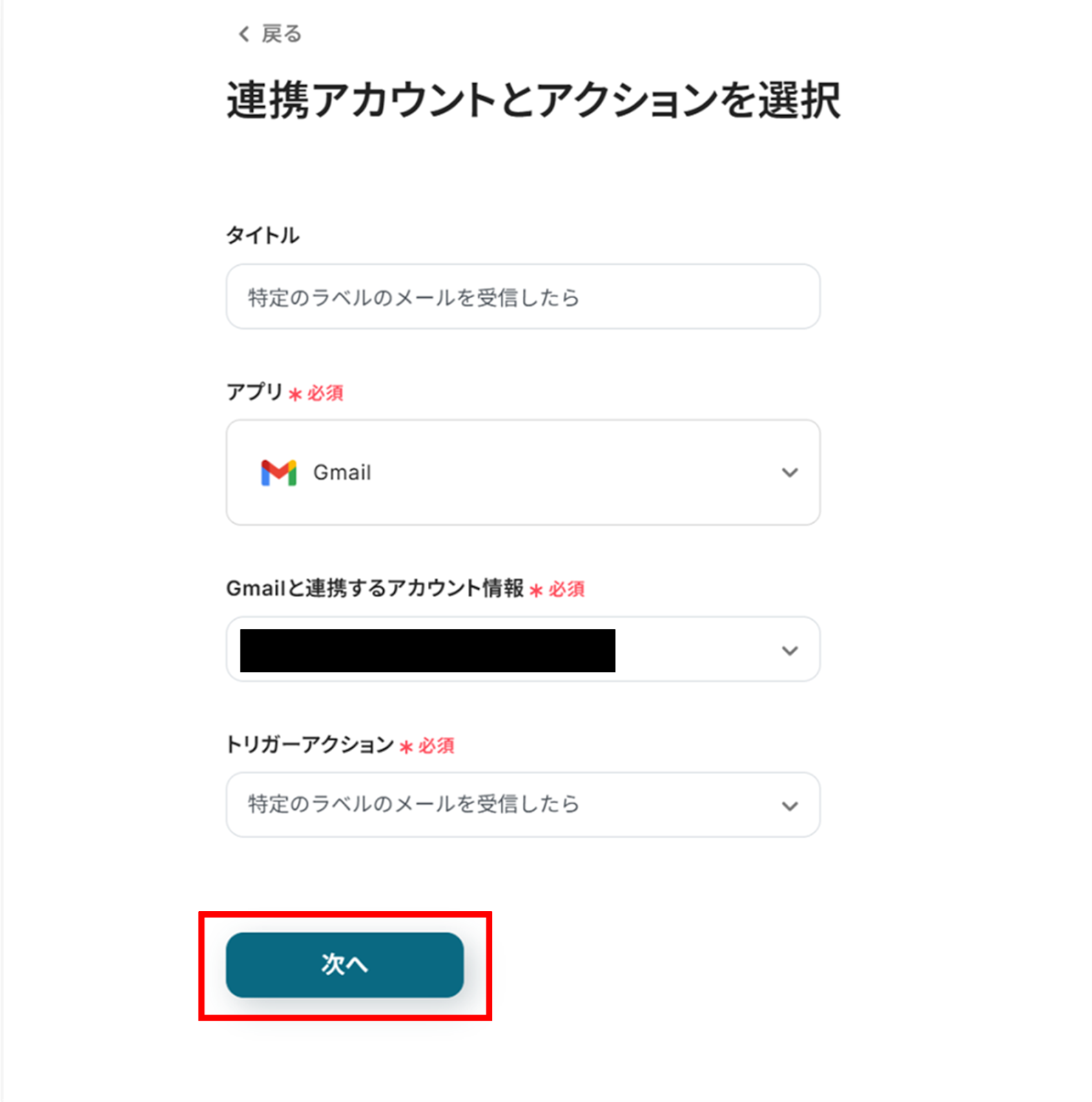Click the Gmail logo icon
1092x1102 pixels.
pos(278,472)
